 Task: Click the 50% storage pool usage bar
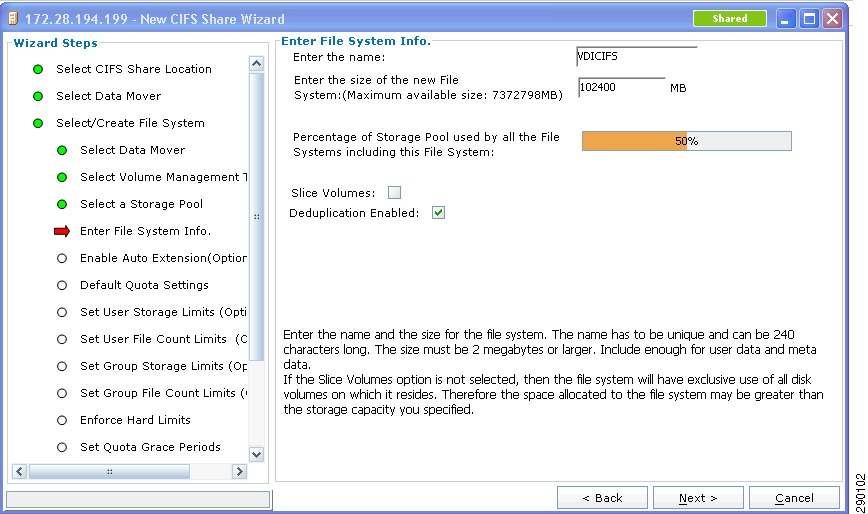[686, 141]
